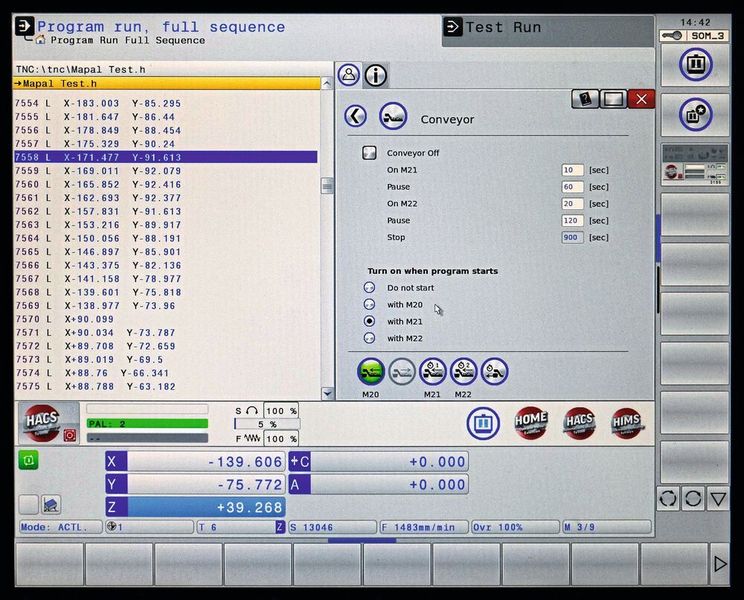Viewport: 744px width, 600px height.
Task: Click the M21 conveyor timer button
Action: [433, 371]
